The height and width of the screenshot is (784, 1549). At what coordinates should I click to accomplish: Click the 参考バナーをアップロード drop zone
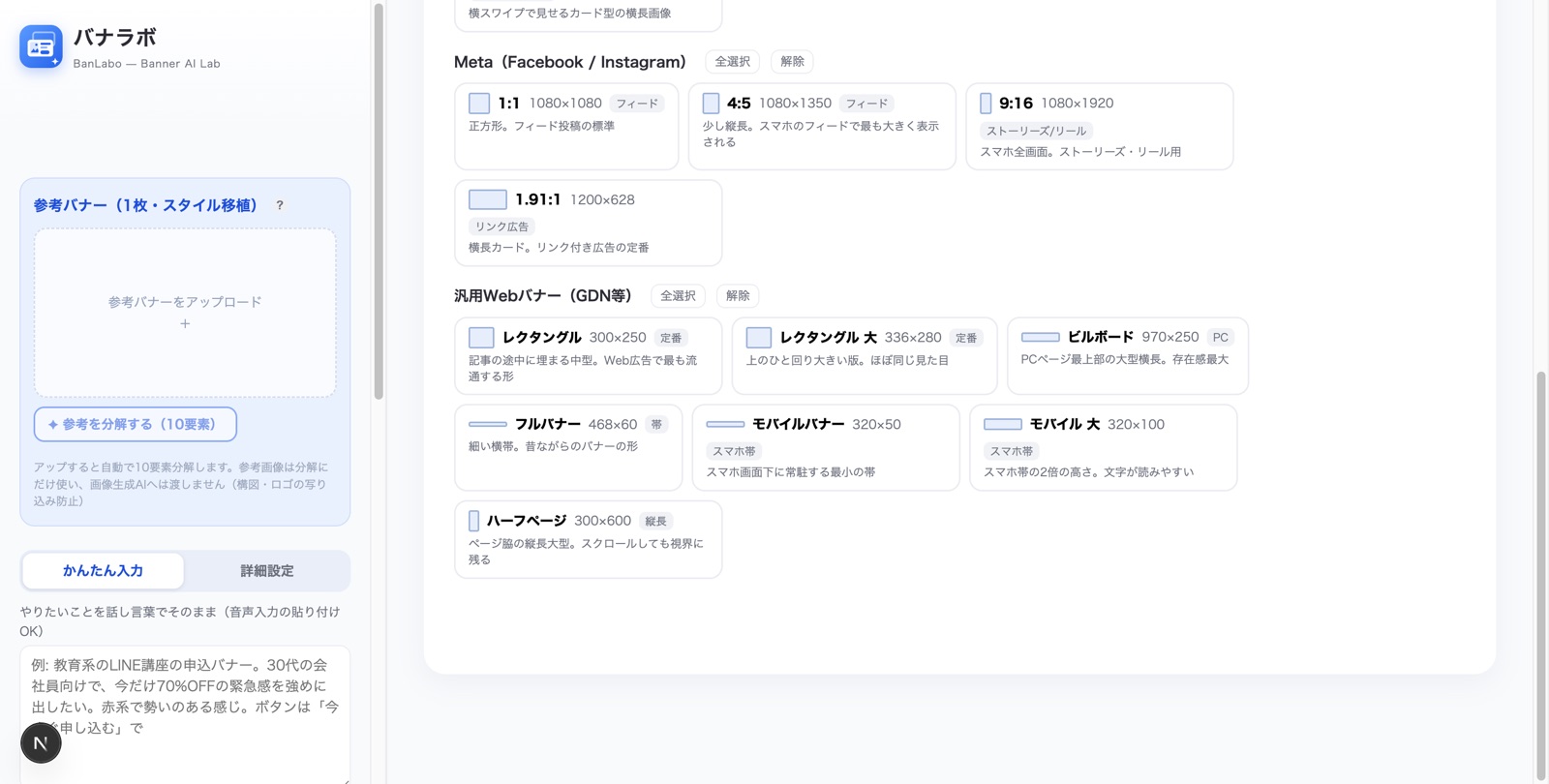pos(185,313)
